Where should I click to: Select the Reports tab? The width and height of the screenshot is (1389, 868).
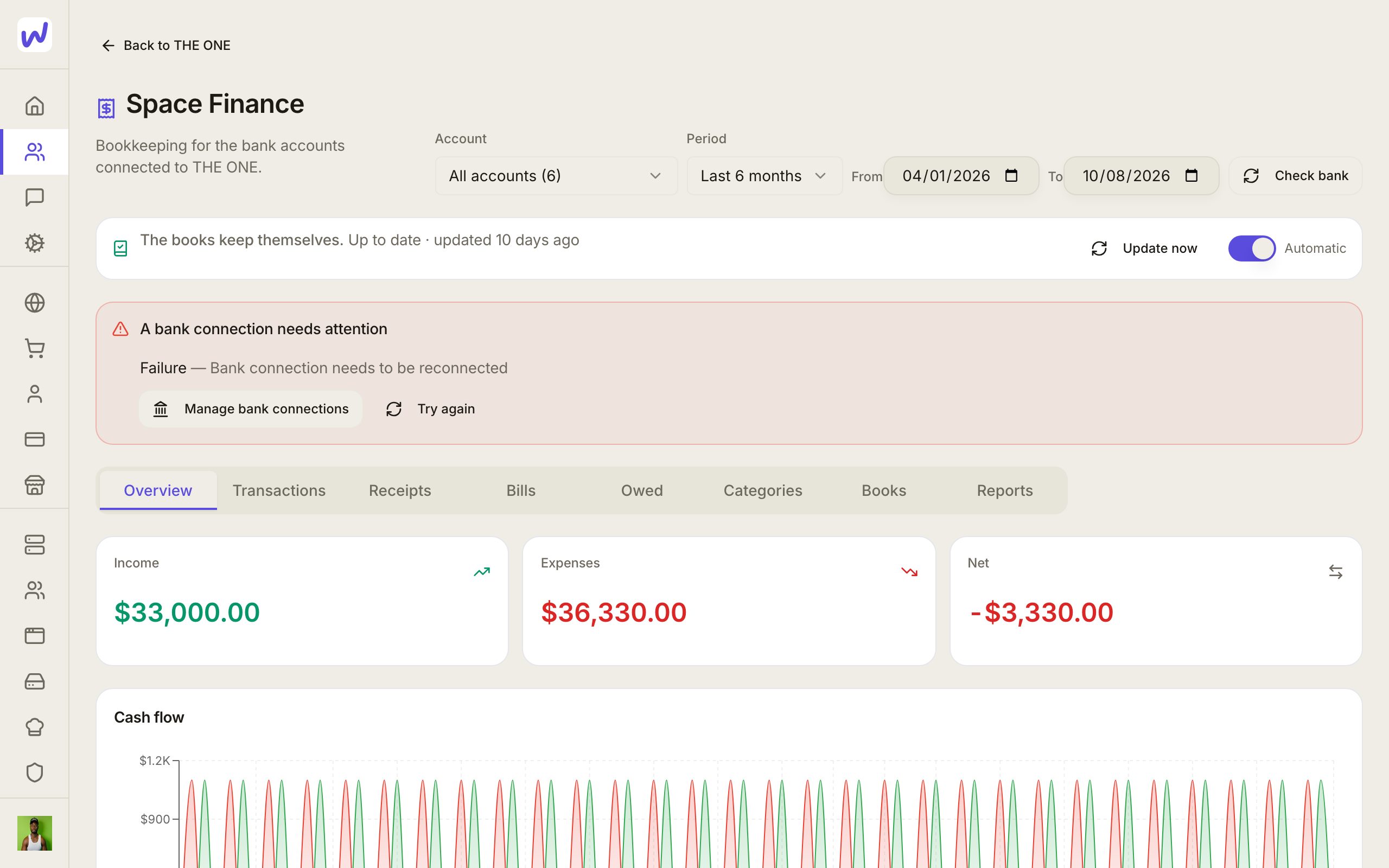[1005, 490]
